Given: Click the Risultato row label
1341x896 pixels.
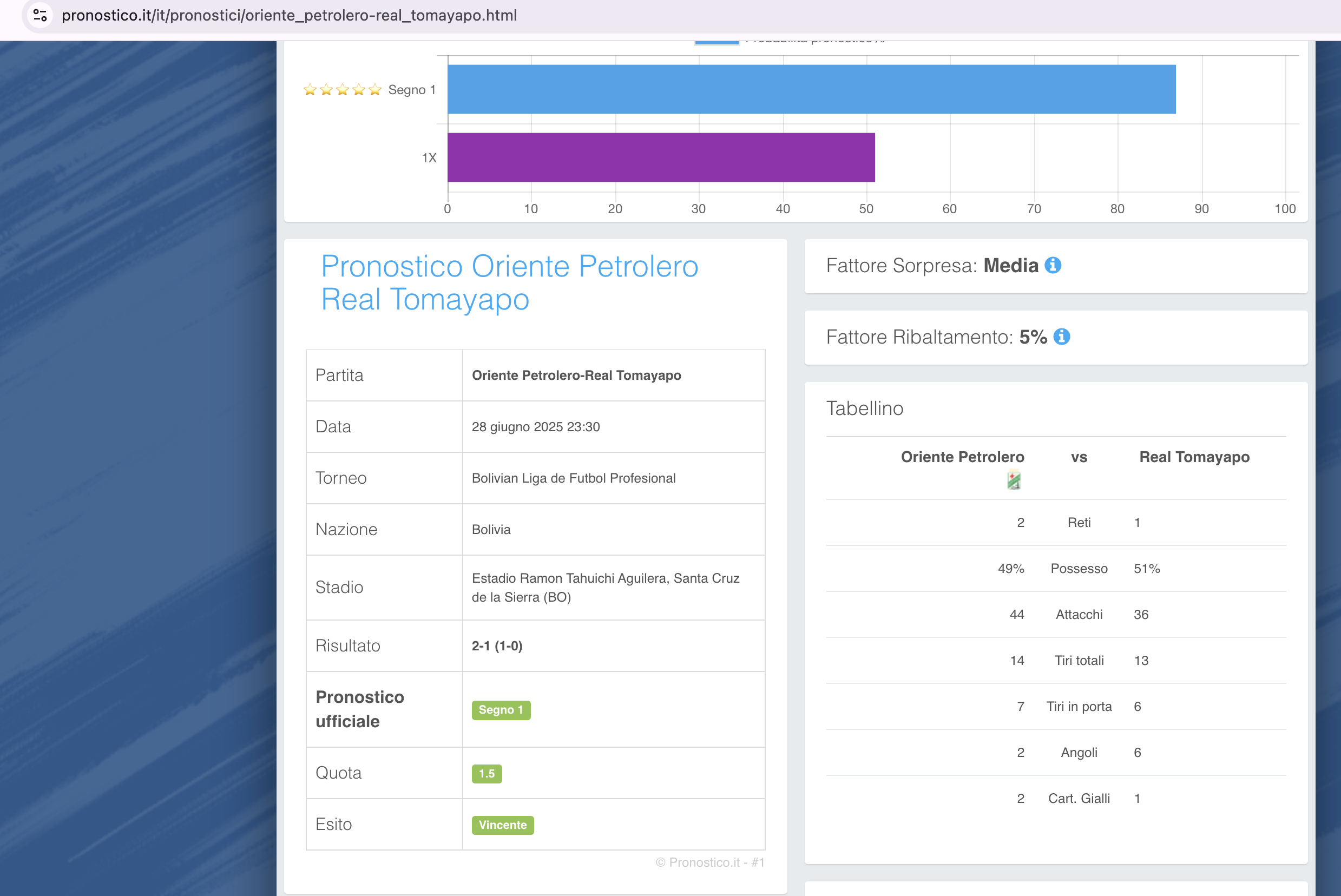Looking at the screenshot, I should pyautogui.click(x=348, y=645).
